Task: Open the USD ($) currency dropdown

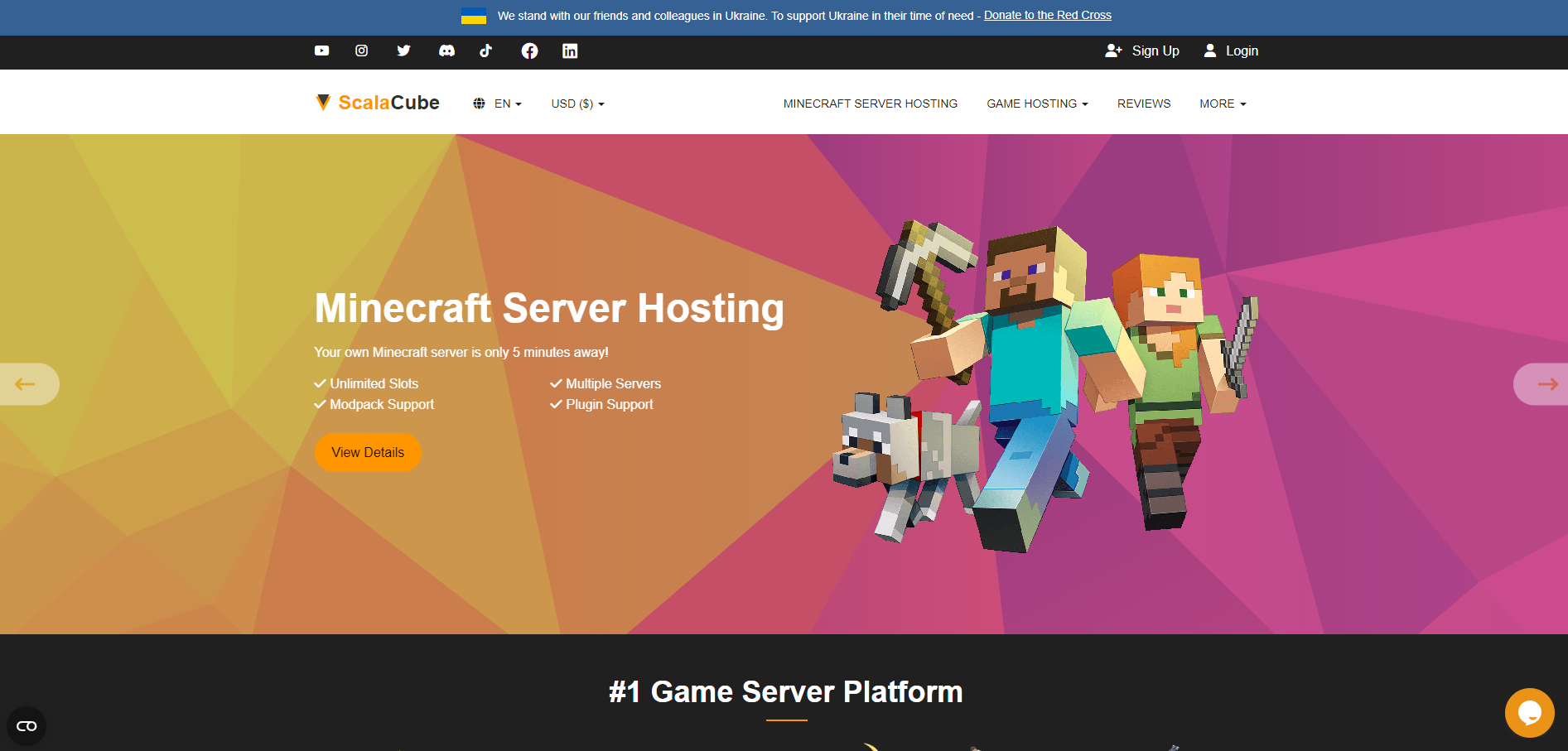Action: [577, 104]
